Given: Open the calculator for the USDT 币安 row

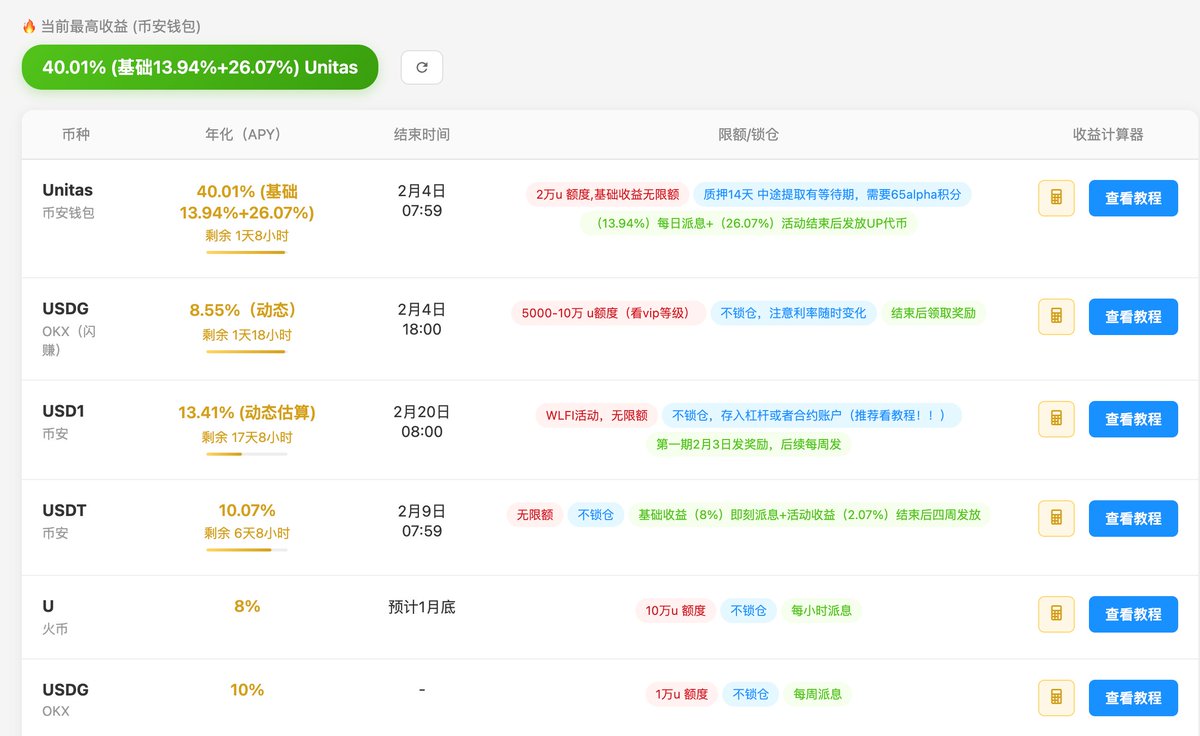Looking at the screenshot, I should pos(1056,518).
